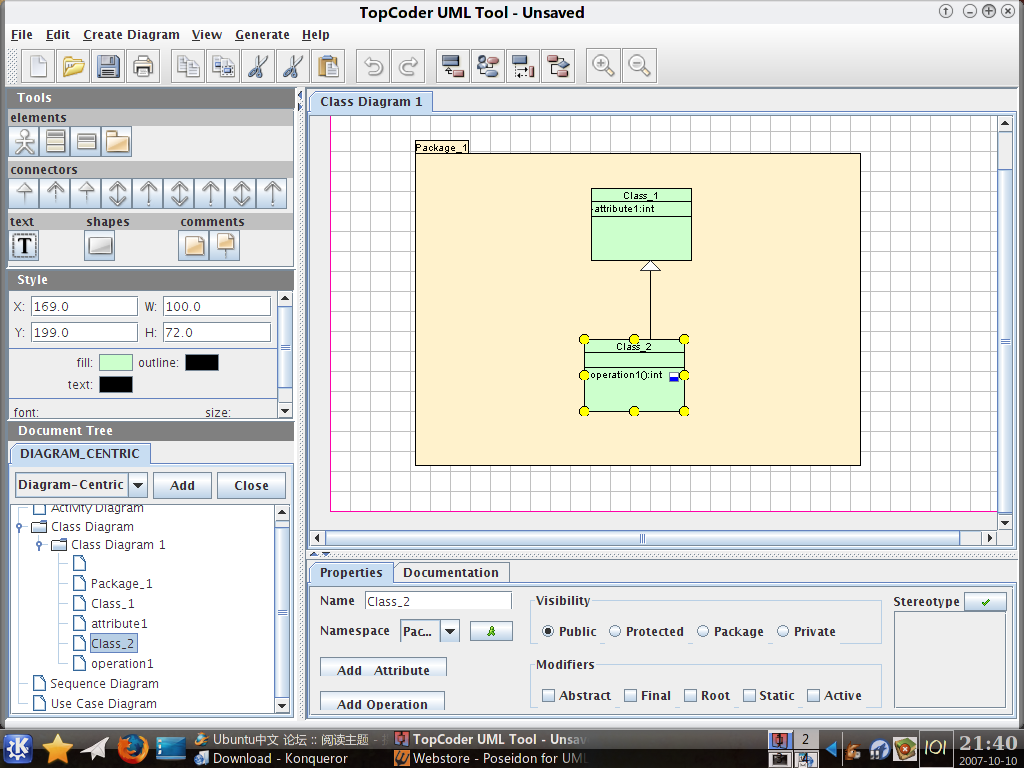This screenshot has height=768, width=1024.
Task: Select the actor stick-figure element tool
Action: tap(25, 142)
